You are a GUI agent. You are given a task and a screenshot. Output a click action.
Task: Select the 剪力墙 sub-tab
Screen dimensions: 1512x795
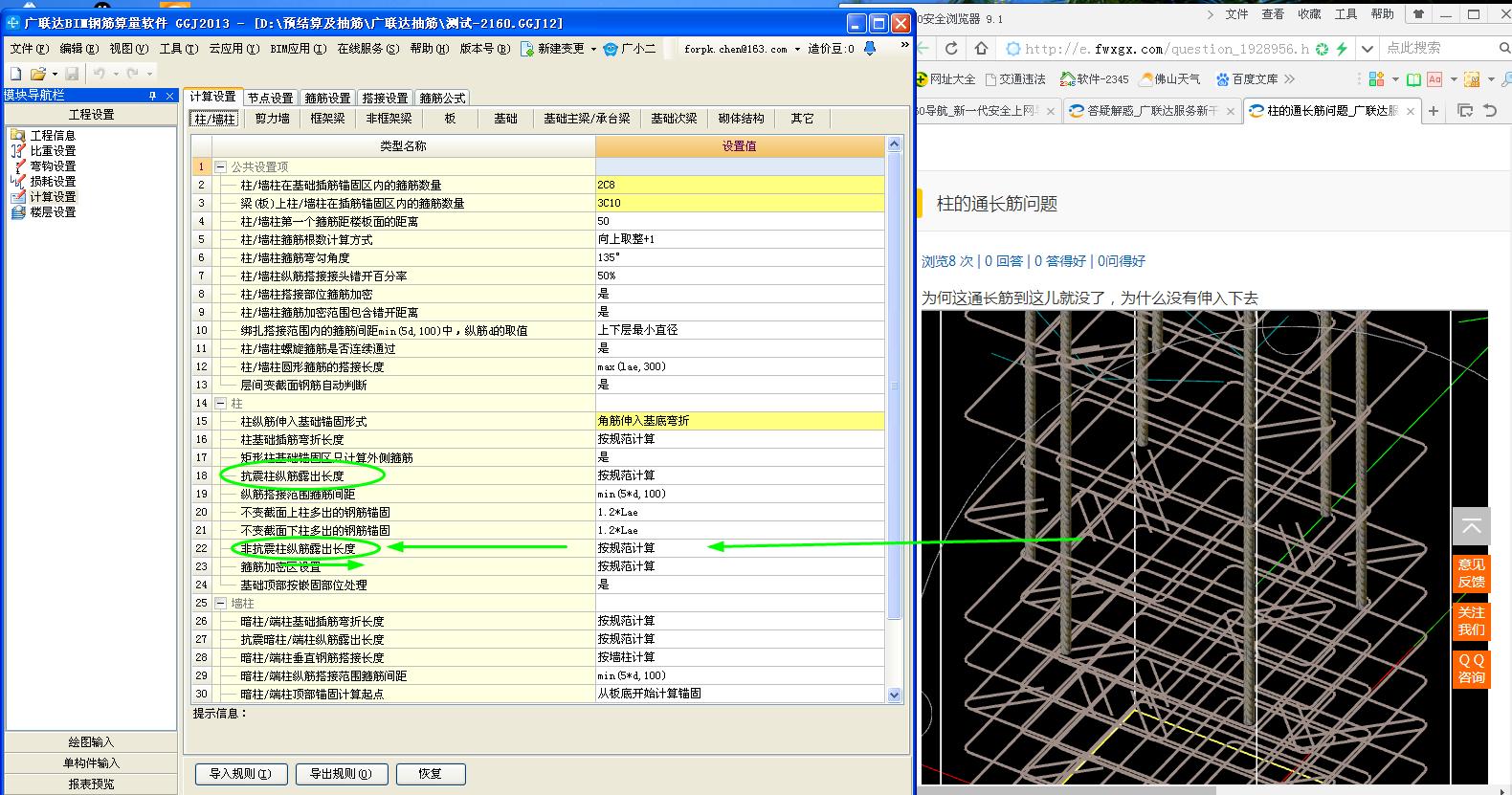pos(272,119)
